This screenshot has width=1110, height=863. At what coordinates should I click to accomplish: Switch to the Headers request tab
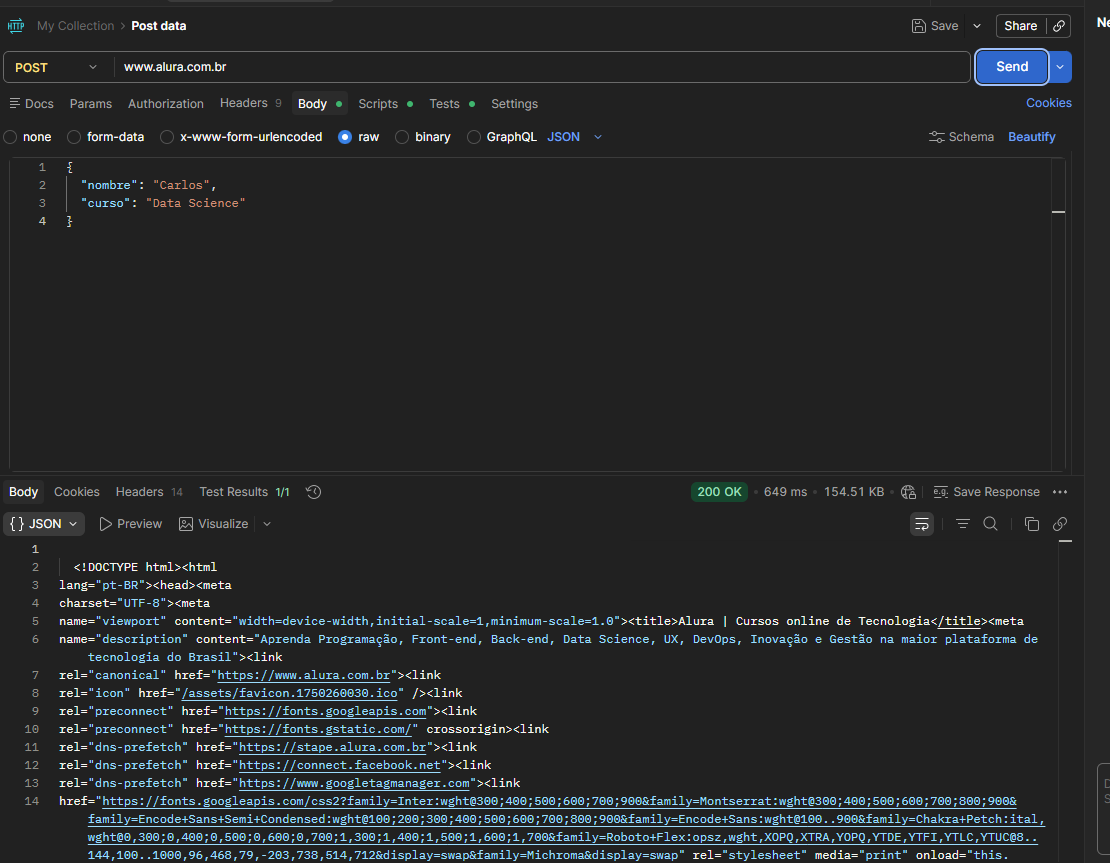[x=243, y=103]
